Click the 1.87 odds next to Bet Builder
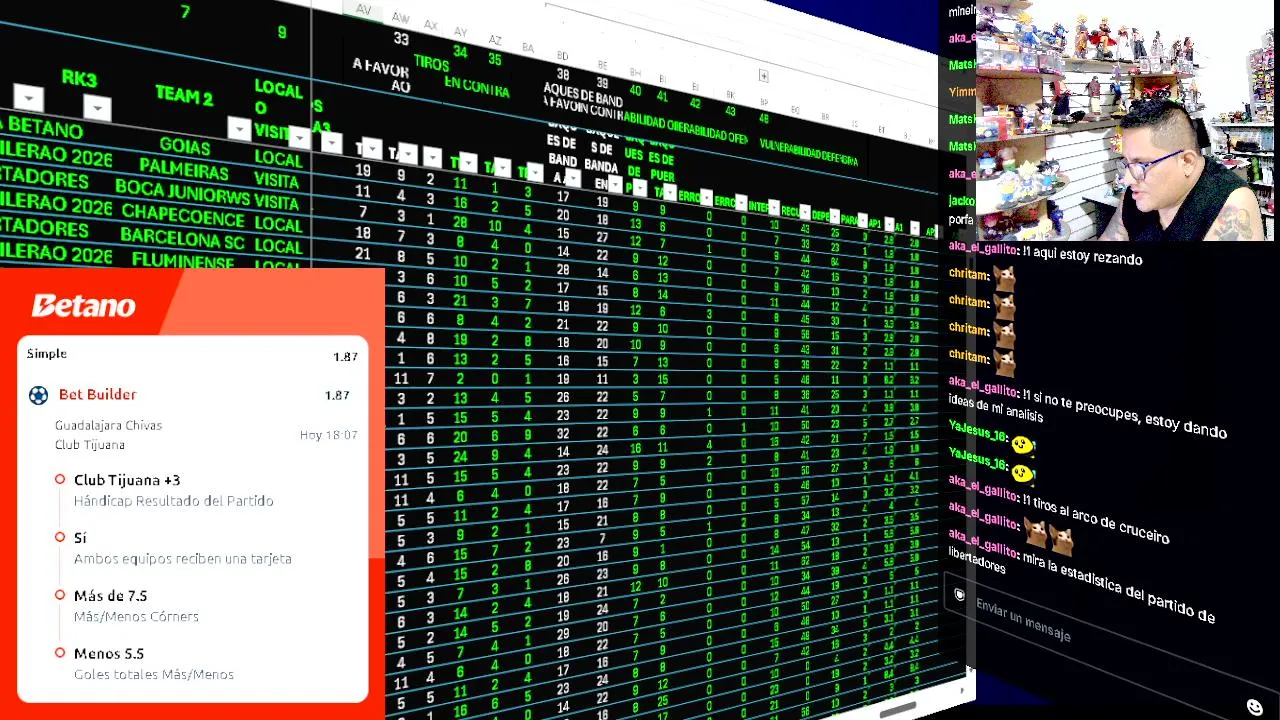 point(337,396)
